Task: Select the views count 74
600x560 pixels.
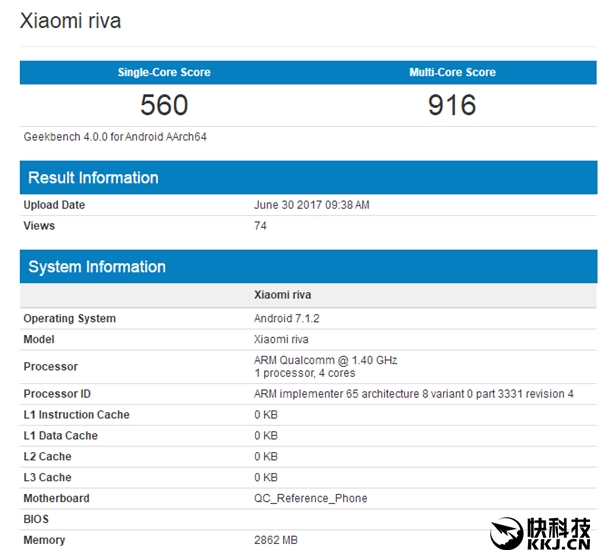Action: pos(260,226)
